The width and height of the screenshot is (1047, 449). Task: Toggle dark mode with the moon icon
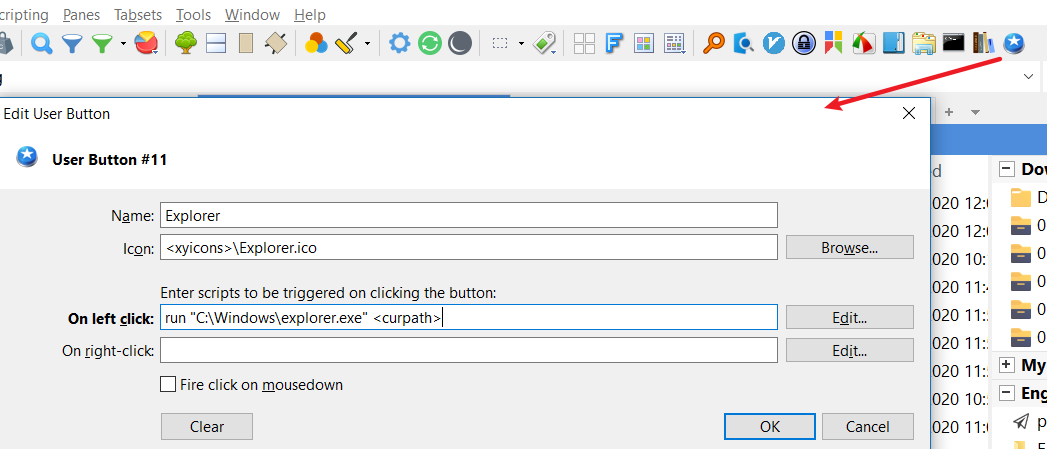tap(459, 43)
